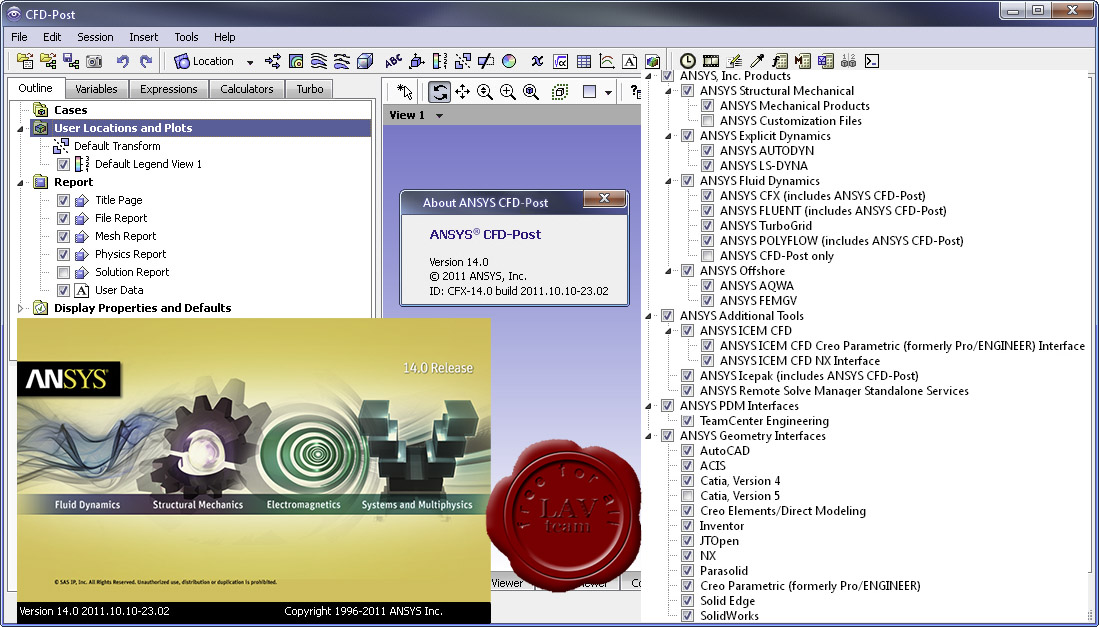Open the Command Editor terminal icon
The width and height of the screenshot is (1099, 627).
tap(871, 61)
